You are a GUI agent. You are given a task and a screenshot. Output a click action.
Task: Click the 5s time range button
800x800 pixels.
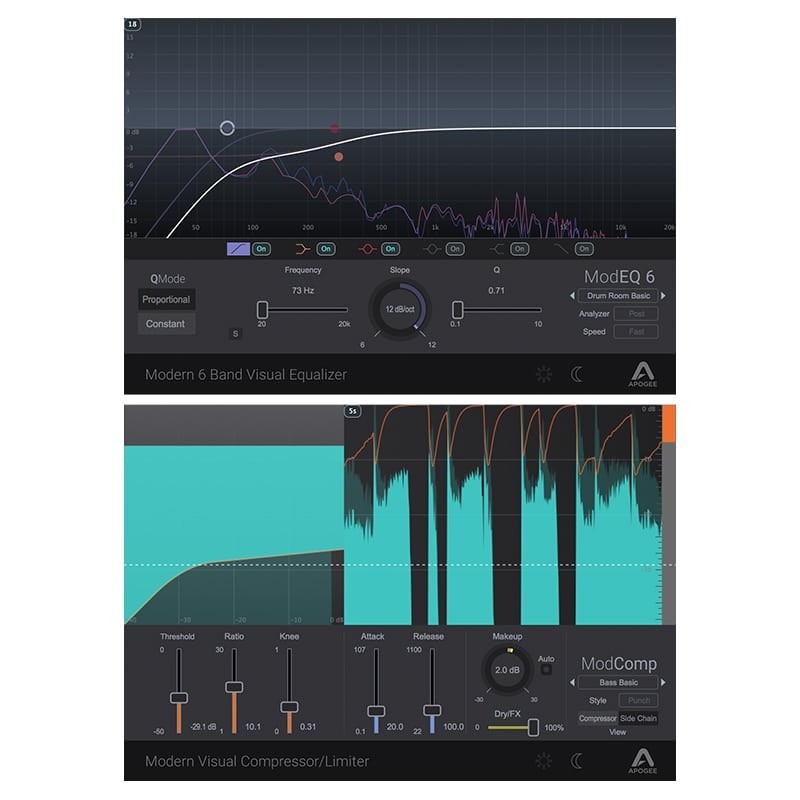(353, 411)
